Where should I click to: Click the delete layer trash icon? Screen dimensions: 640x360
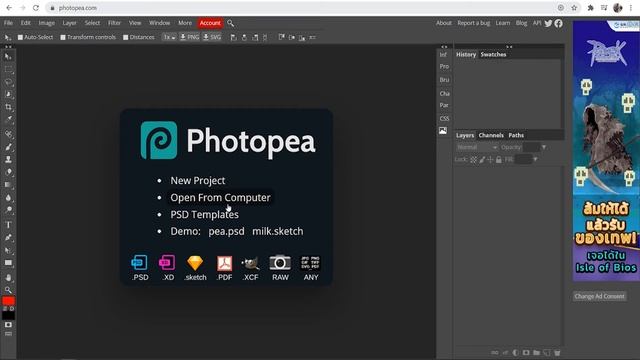(557, 353)
